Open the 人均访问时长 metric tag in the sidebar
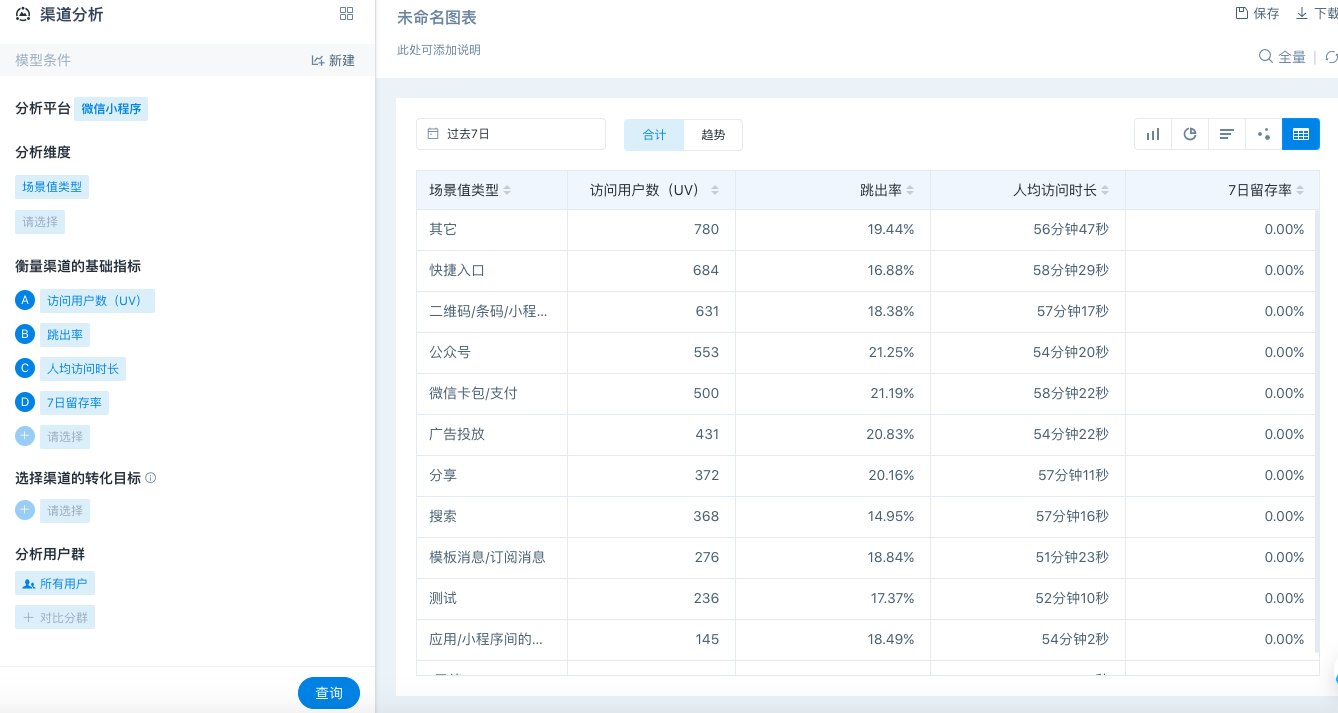1338x713 pixels. coord(83,368)
